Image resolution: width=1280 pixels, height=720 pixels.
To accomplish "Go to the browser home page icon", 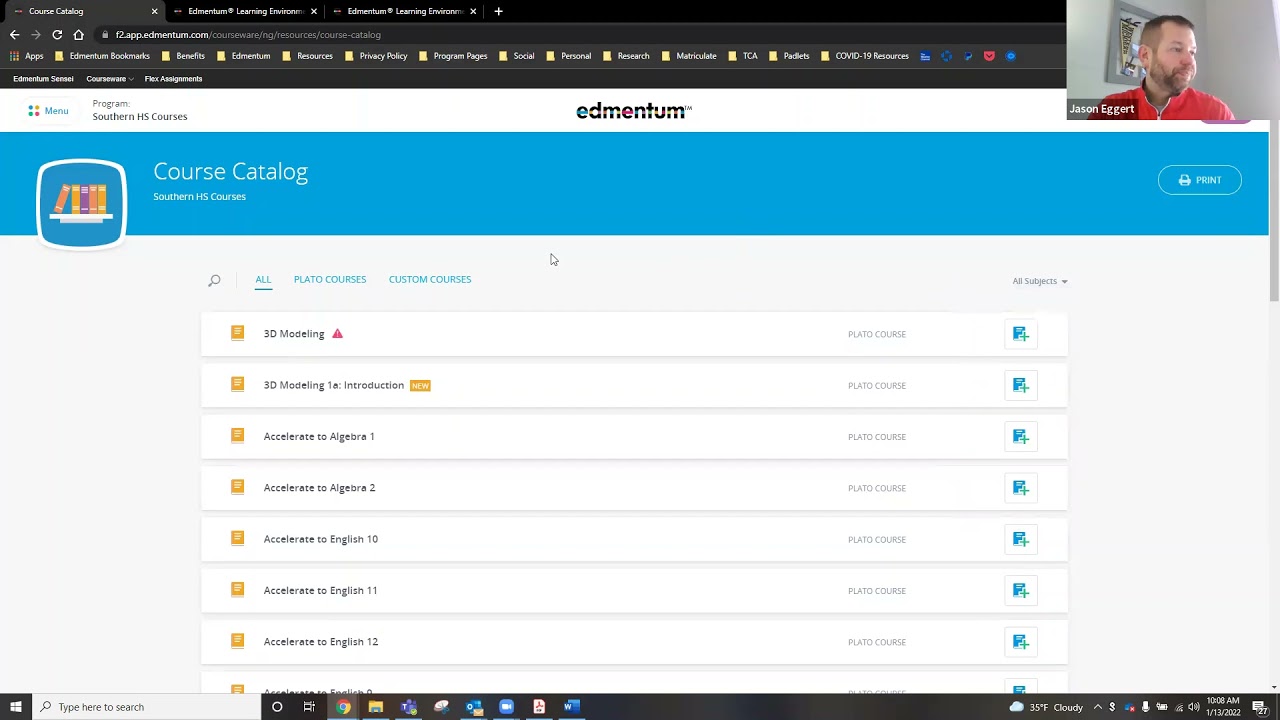I will click(x=78, y=34).
